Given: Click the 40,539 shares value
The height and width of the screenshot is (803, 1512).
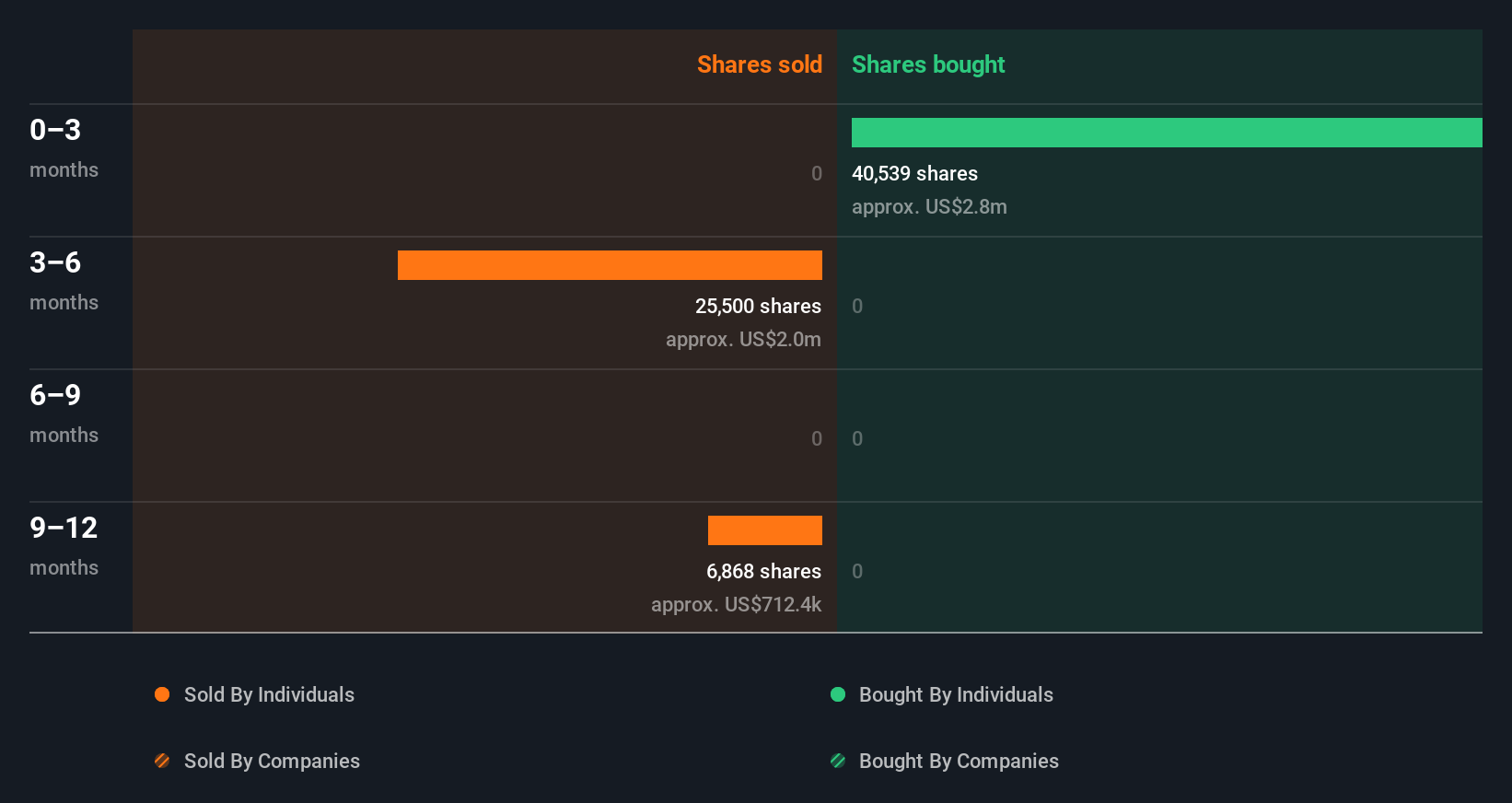Looking at the screenshot, I should point(914,173).
